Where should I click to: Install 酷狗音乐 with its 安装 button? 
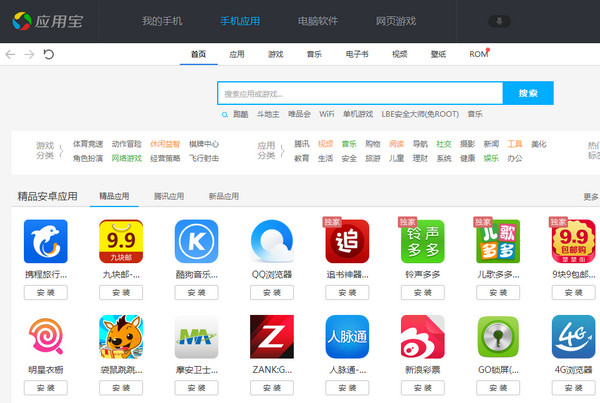tap(196, 292)
